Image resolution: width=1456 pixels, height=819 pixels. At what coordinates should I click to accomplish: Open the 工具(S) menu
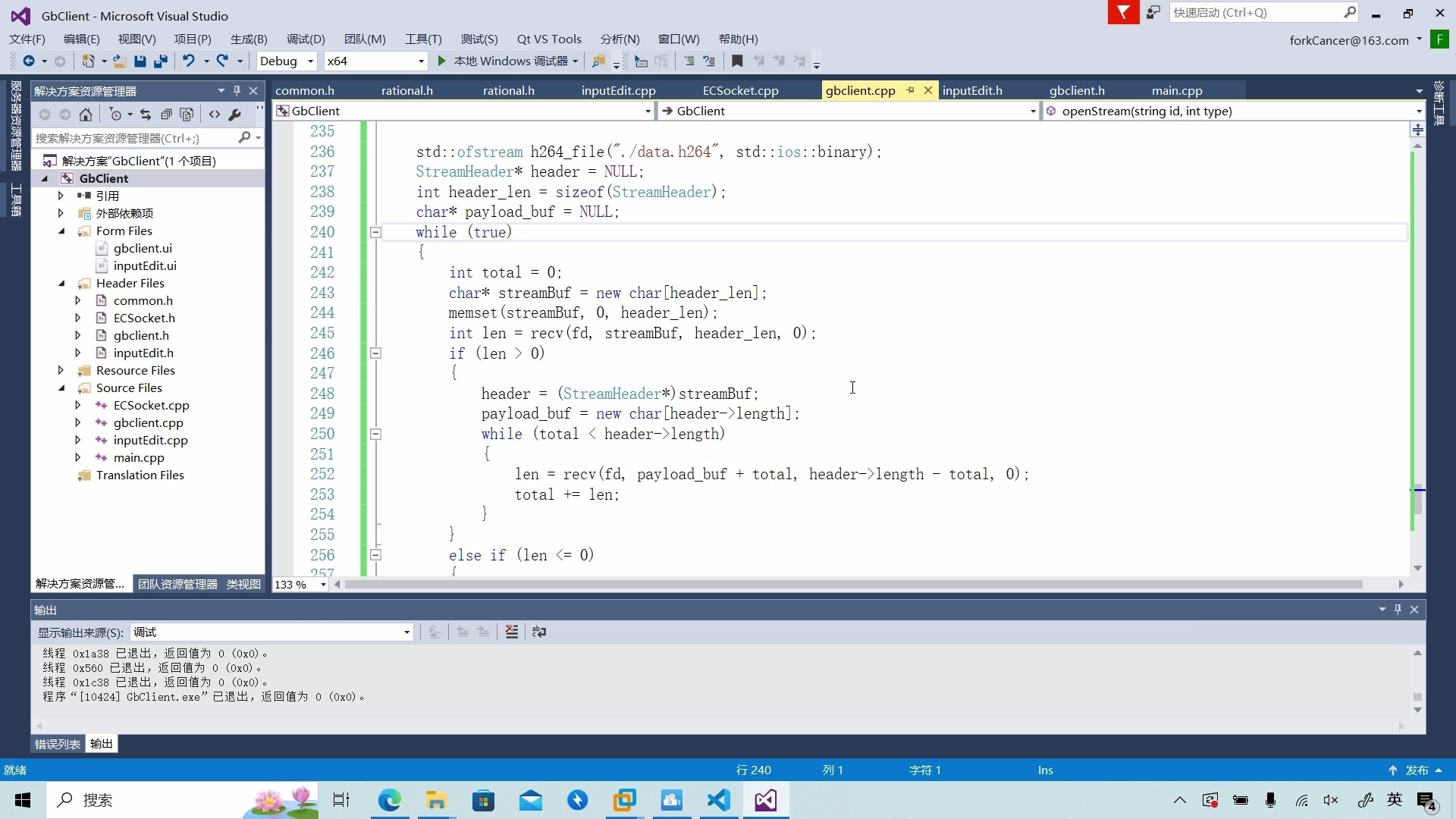click(422, 39)
